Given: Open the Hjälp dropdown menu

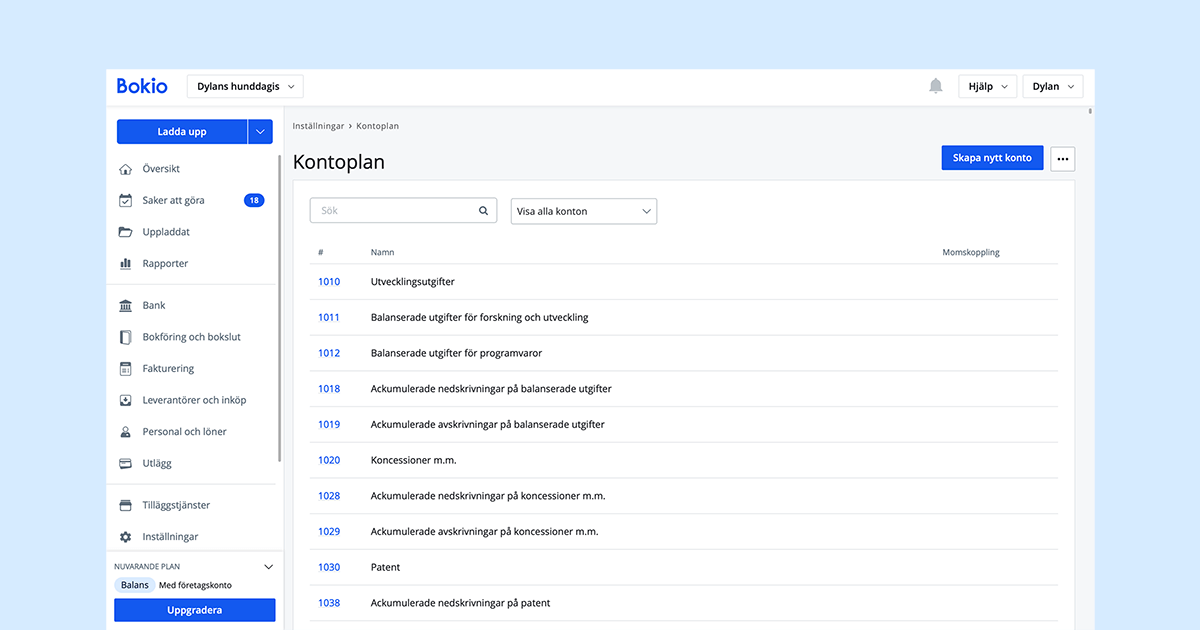Looking at the screenshot, I should [x=987, y=87].
